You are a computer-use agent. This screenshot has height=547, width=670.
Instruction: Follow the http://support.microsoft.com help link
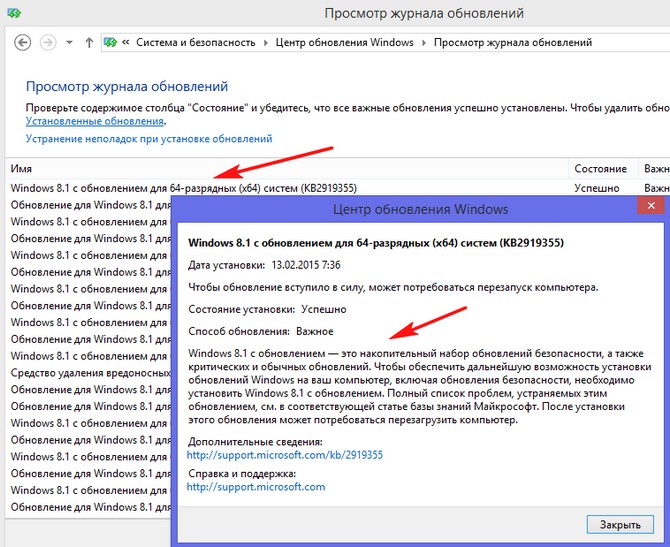(x=256, y=486)
